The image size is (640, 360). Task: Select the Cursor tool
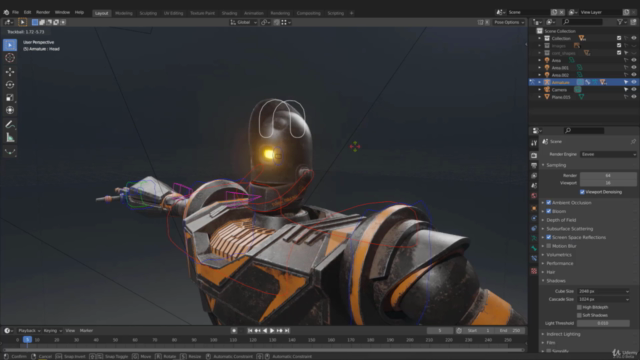pos(10,58)
